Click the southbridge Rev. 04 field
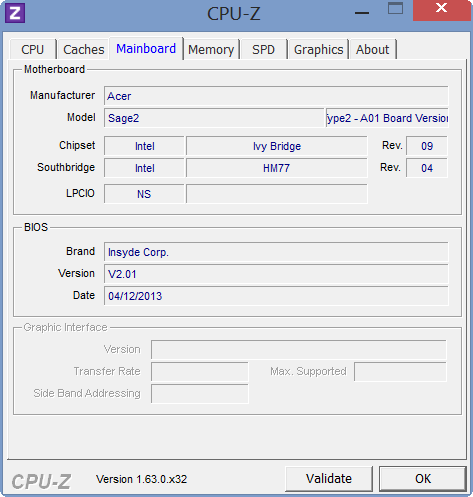This screenshot has height=497, width=473. coord(427,168)
